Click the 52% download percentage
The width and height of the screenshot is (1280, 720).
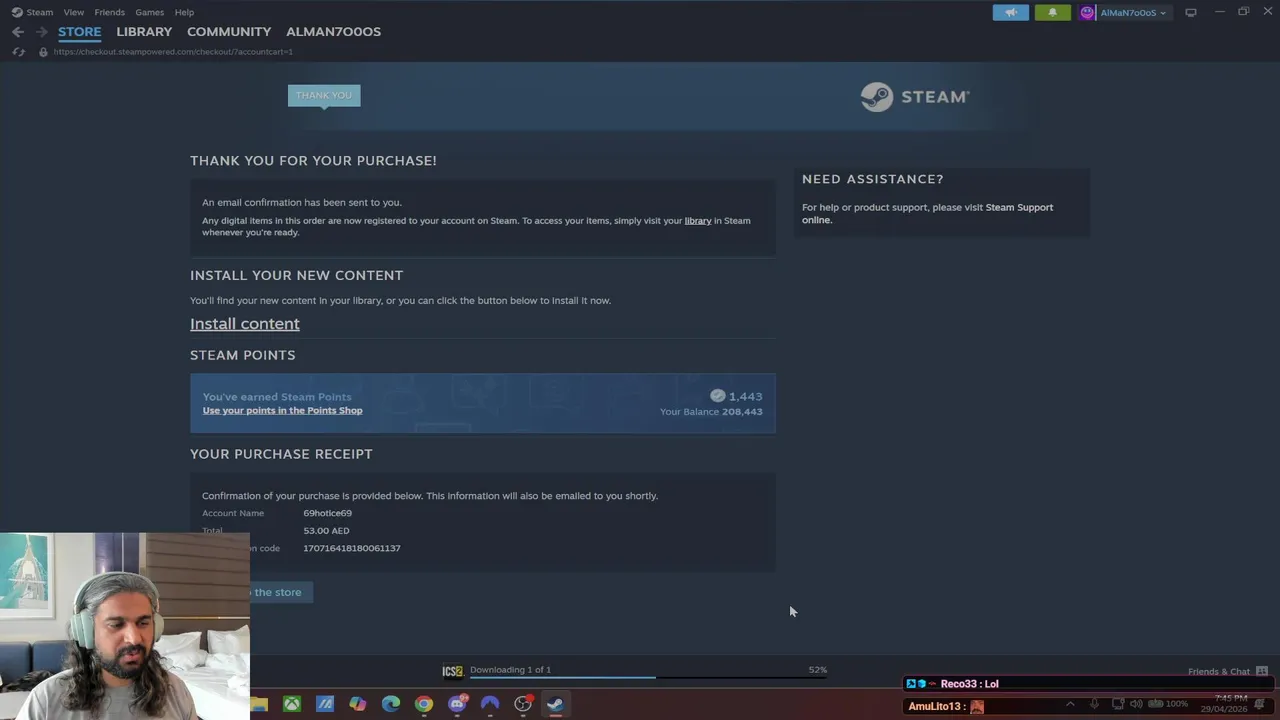tap(818, 670)
